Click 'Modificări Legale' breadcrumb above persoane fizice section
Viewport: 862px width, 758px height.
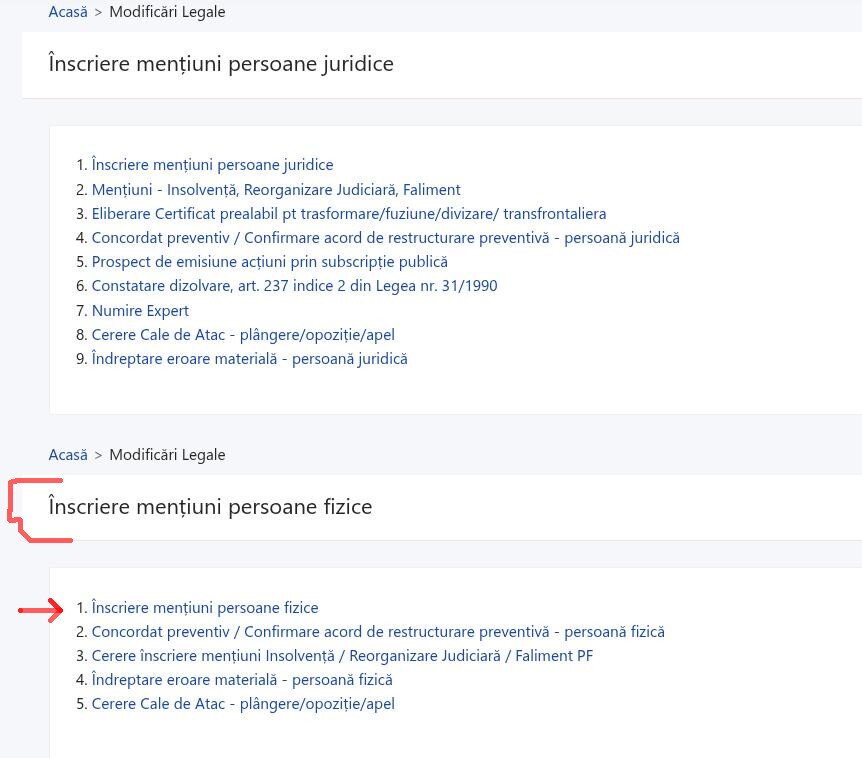pyautogui.click(x=167, y=455)
